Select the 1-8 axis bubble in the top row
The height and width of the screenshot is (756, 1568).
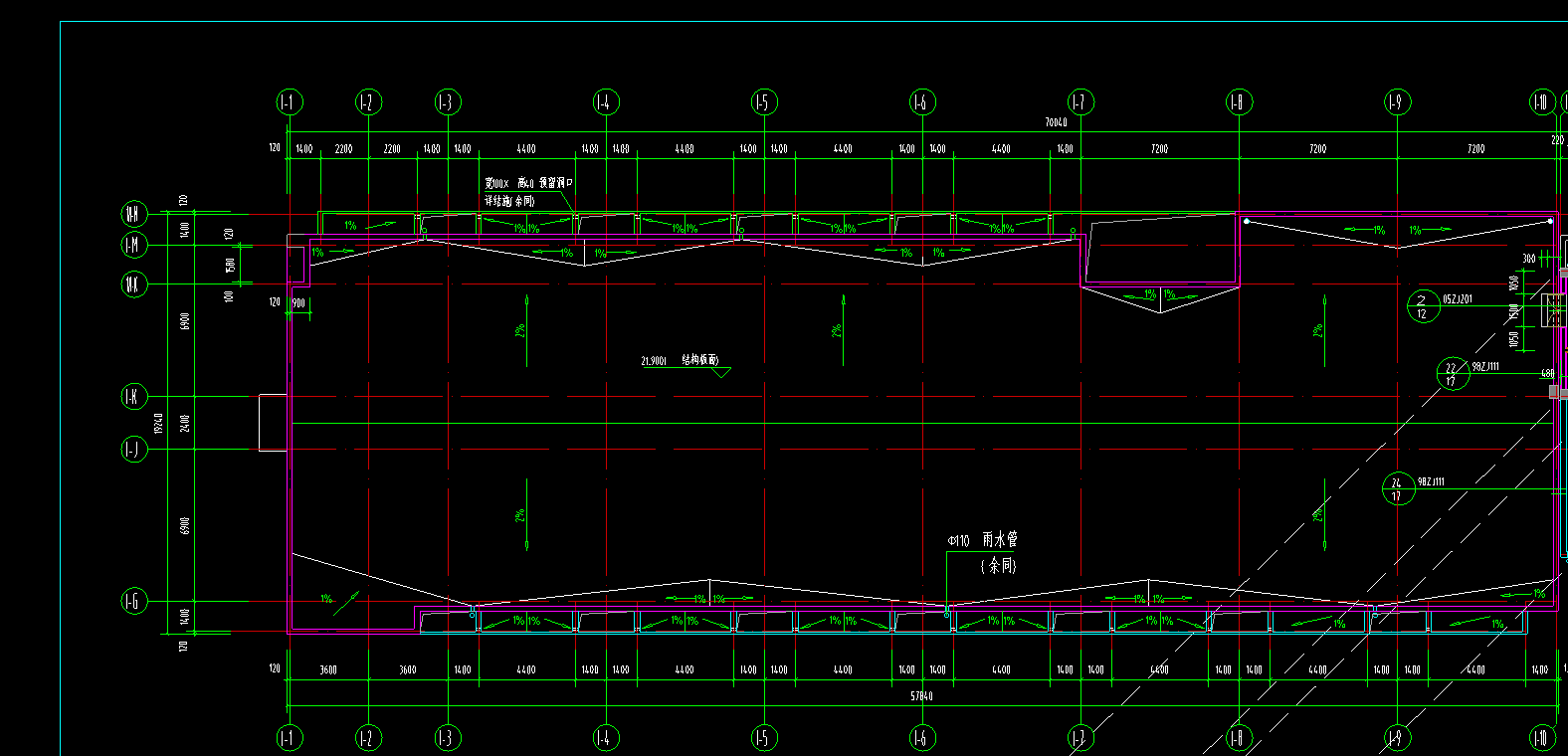(1239, 101)
